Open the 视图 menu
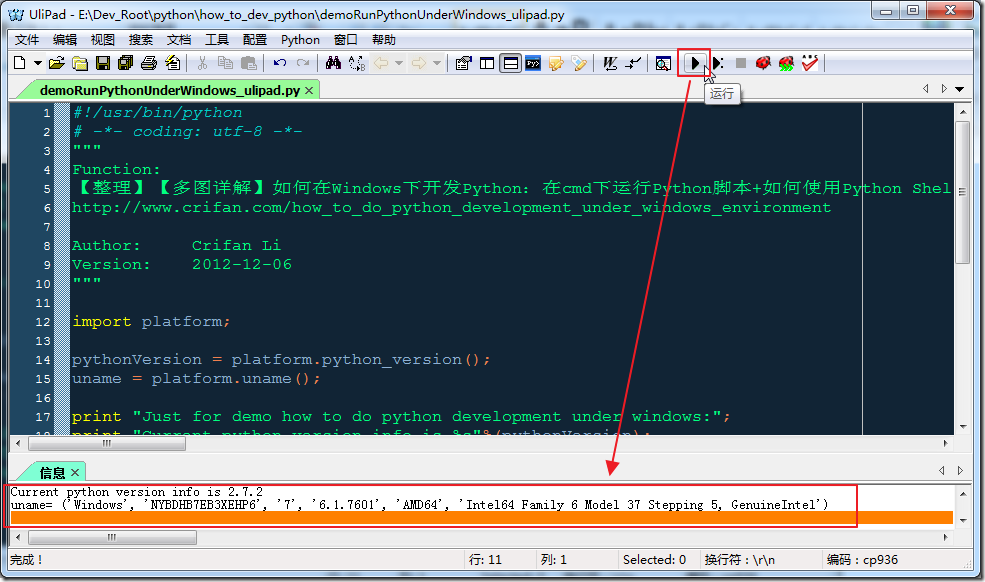Image resolution: width=985 pixels, height=582 pixels. point(103,40)
